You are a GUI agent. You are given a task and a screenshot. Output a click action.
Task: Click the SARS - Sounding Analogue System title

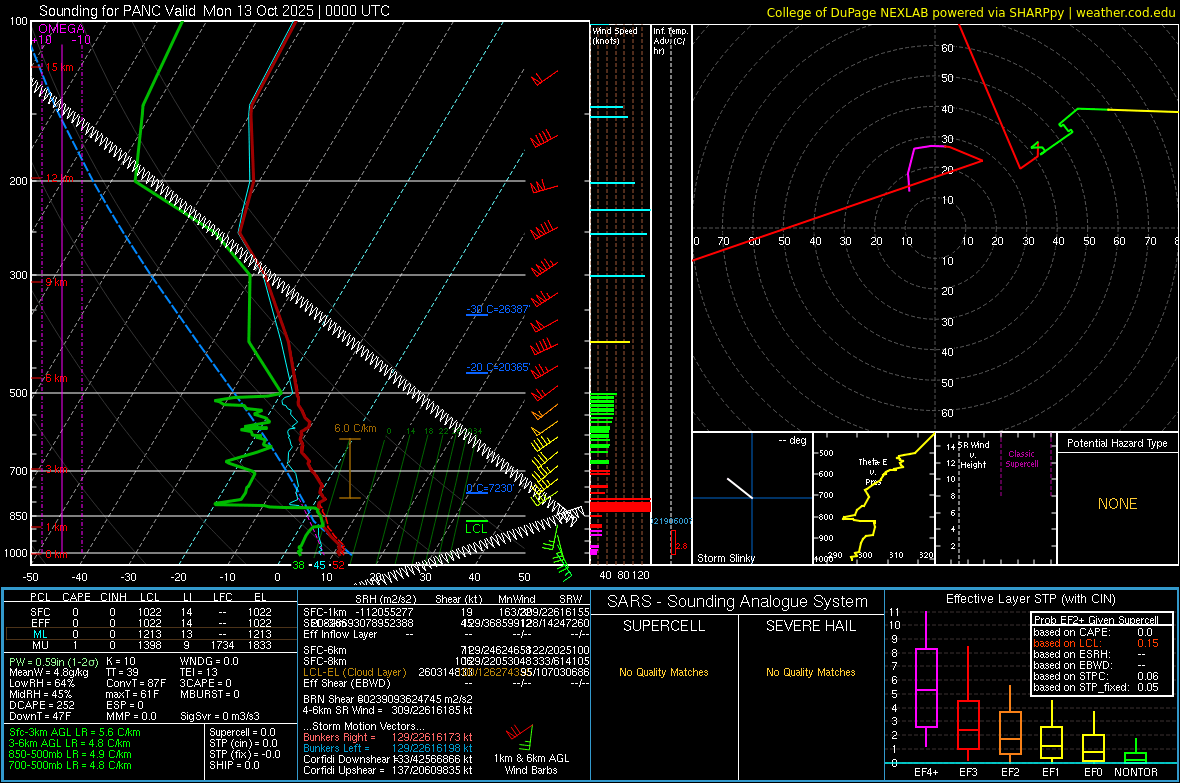click(737, 602)
